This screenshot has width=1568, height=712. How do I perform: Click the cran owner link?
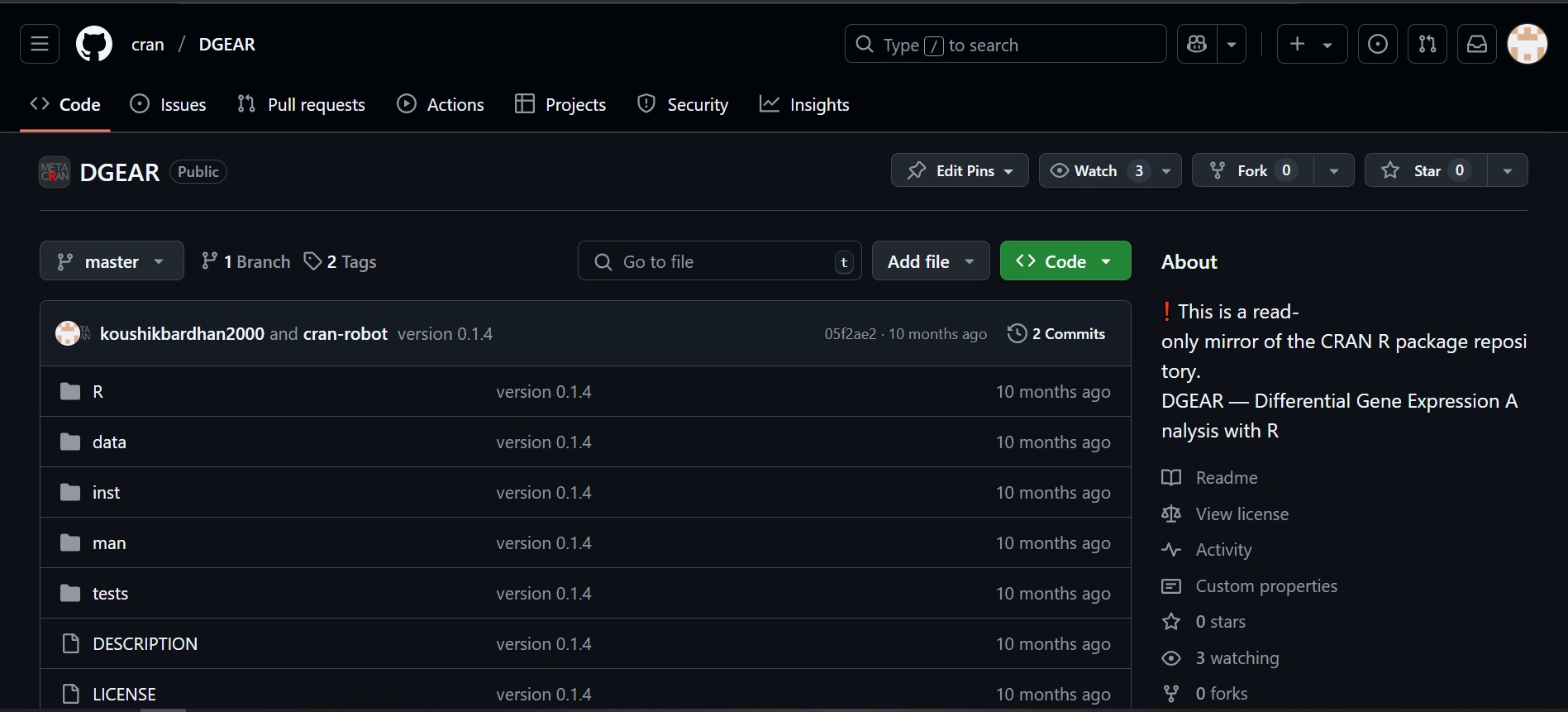click(148, 45)
